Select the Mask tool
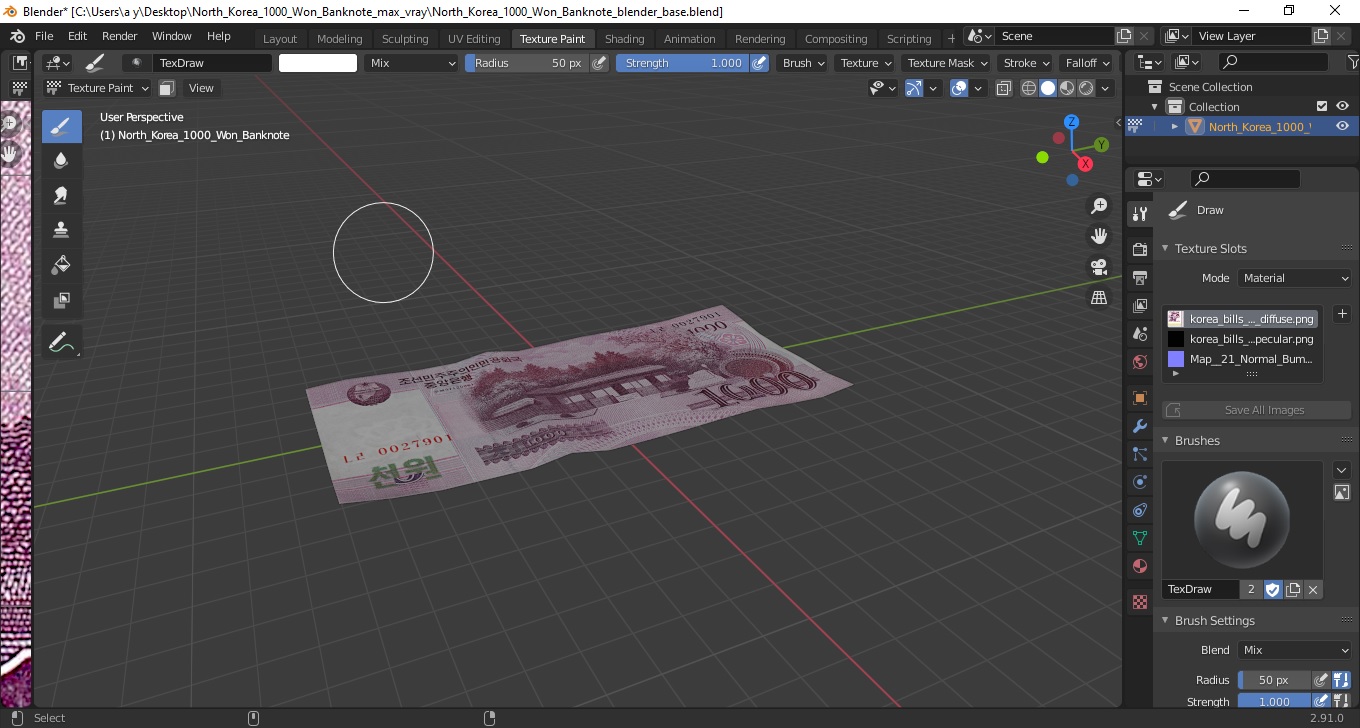This screenshot has height=728, width=1360. pyautogui.click(x=61, y=300)
